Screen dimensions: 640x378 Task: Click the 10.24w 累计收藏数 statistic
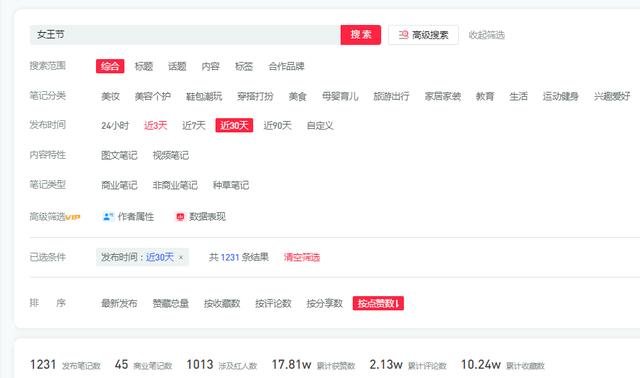[x=503, y=365]
